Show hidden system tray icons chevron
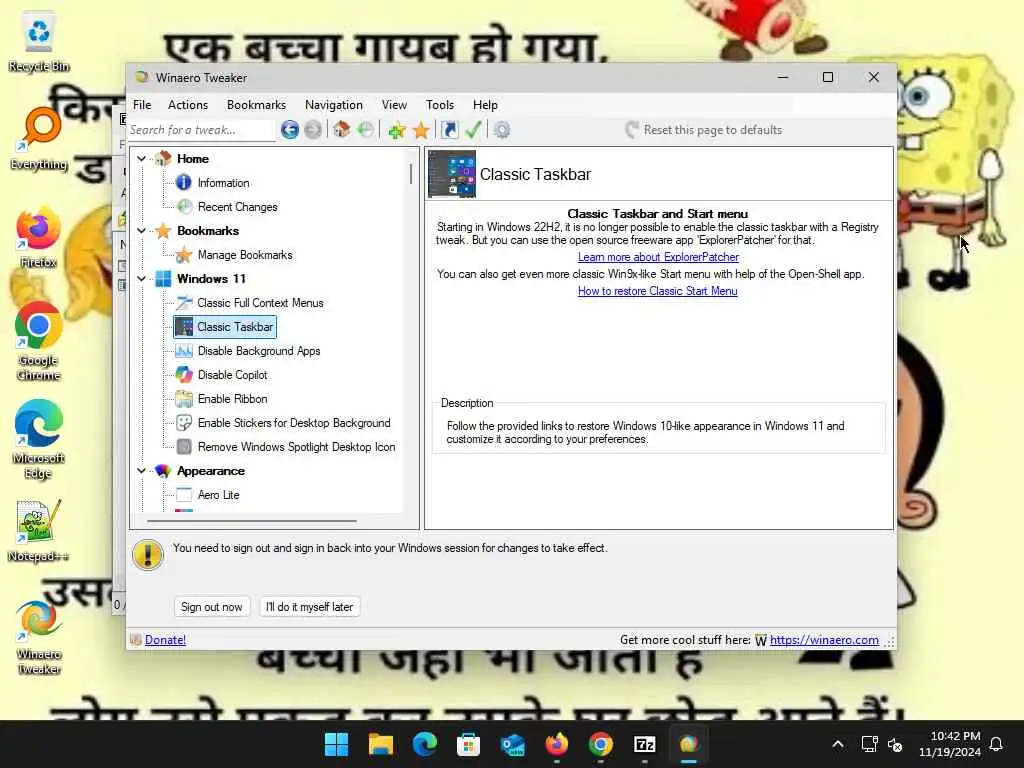 [838, 744]
